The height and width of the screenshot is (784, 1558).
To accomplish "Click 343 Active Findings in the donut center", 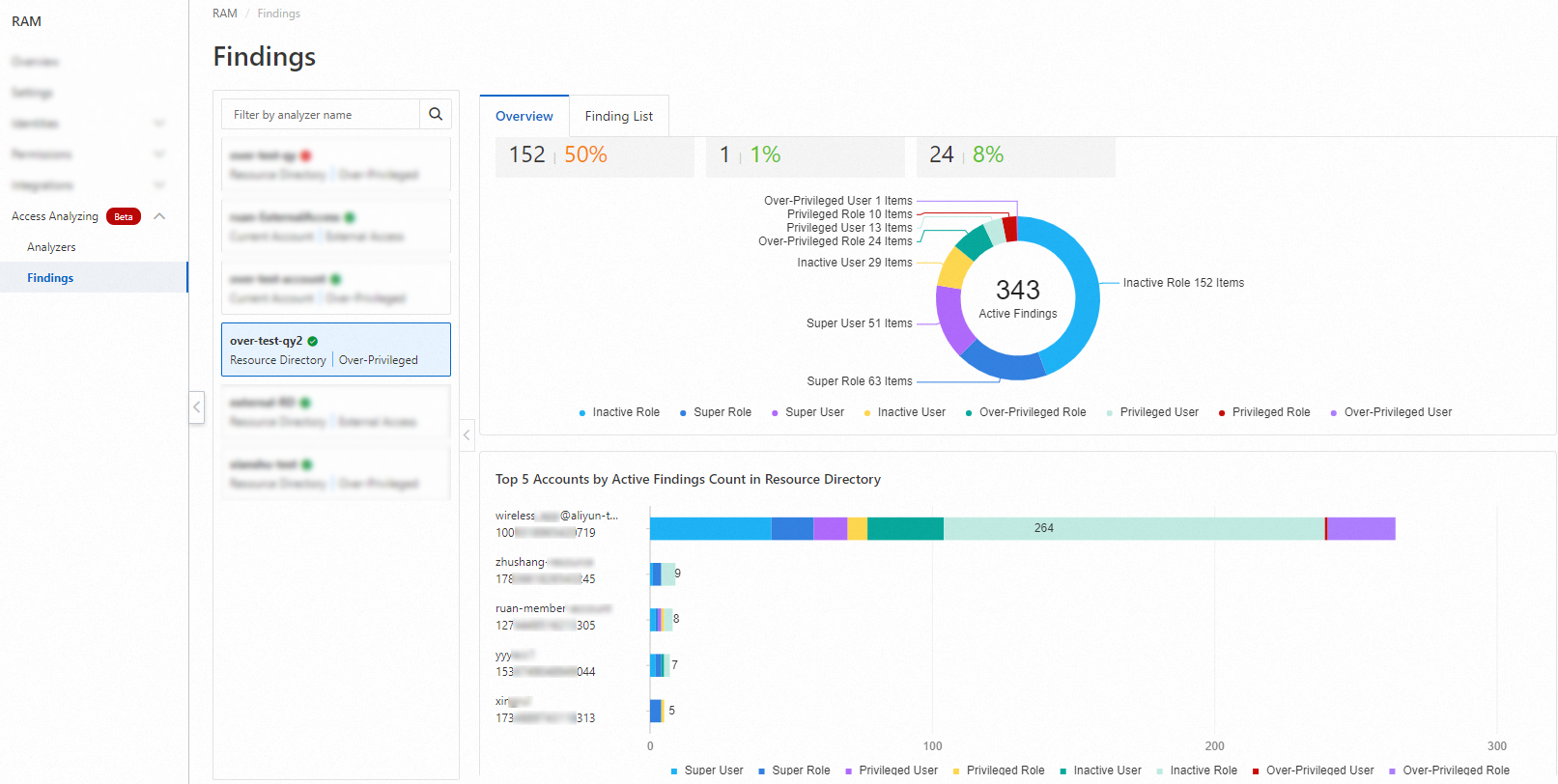I will point(1018,298).
